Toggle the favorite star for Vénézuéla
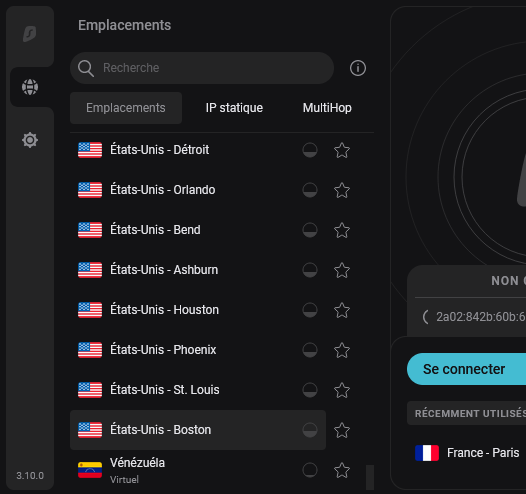Viewport: 526px width, 494px height. coord(342,470)
